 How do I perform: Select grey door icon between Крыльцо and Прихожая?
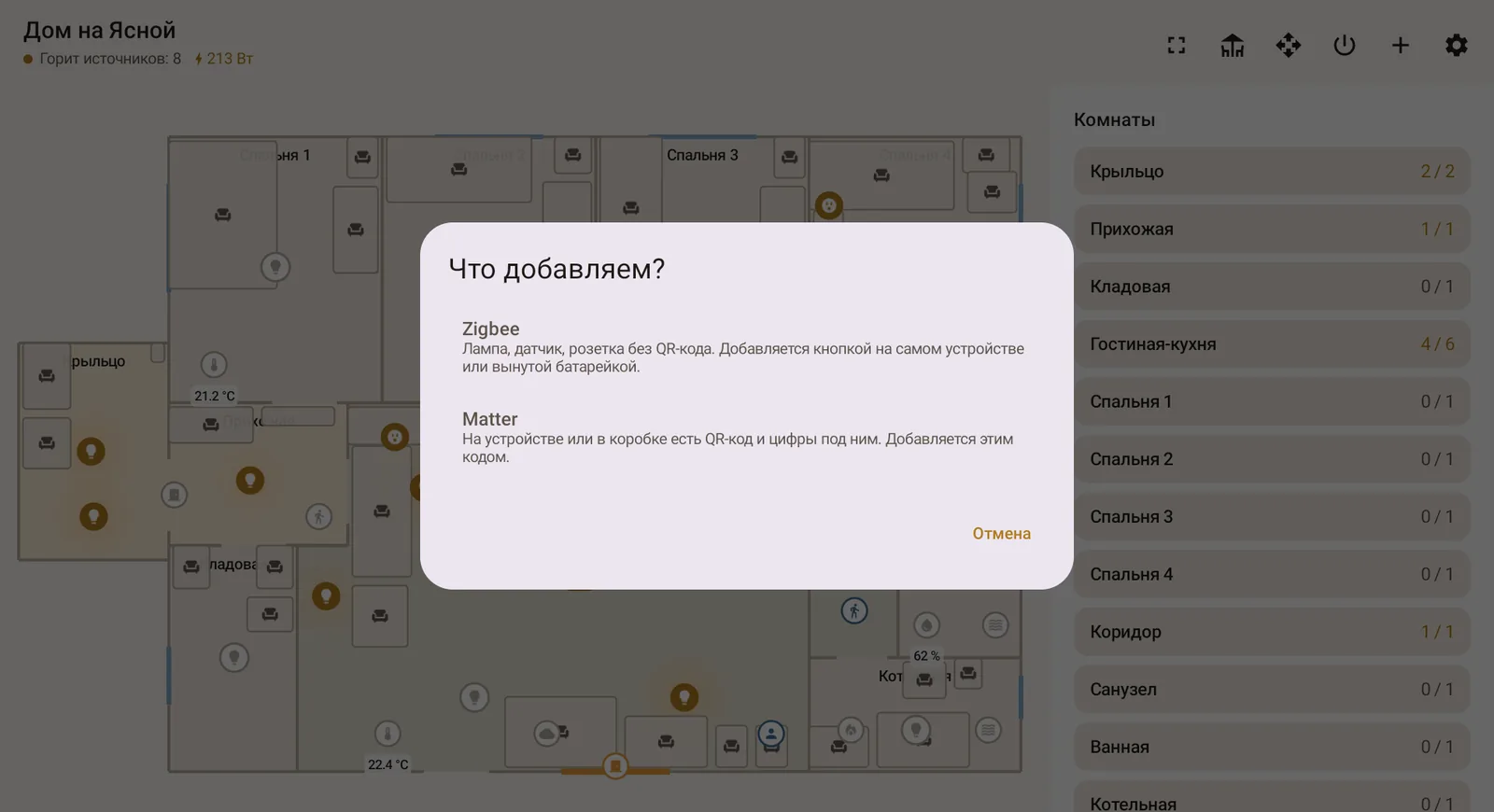coord(175,495)
